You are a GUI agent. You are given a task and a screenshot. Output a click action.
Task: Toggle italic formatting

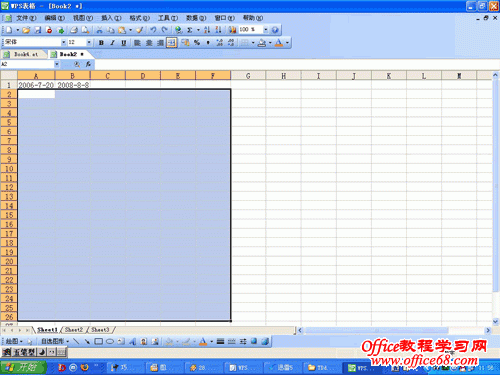pos(112,42)
